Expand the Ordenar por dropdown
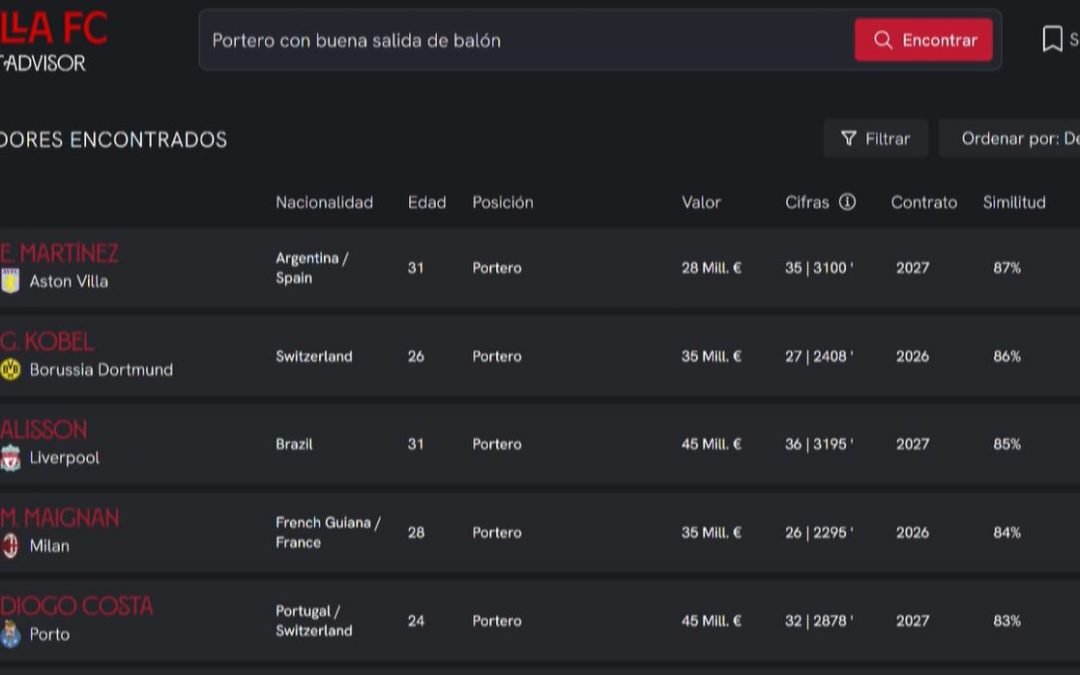This screenshot has width=1080, height=675. coord(1010,138)
